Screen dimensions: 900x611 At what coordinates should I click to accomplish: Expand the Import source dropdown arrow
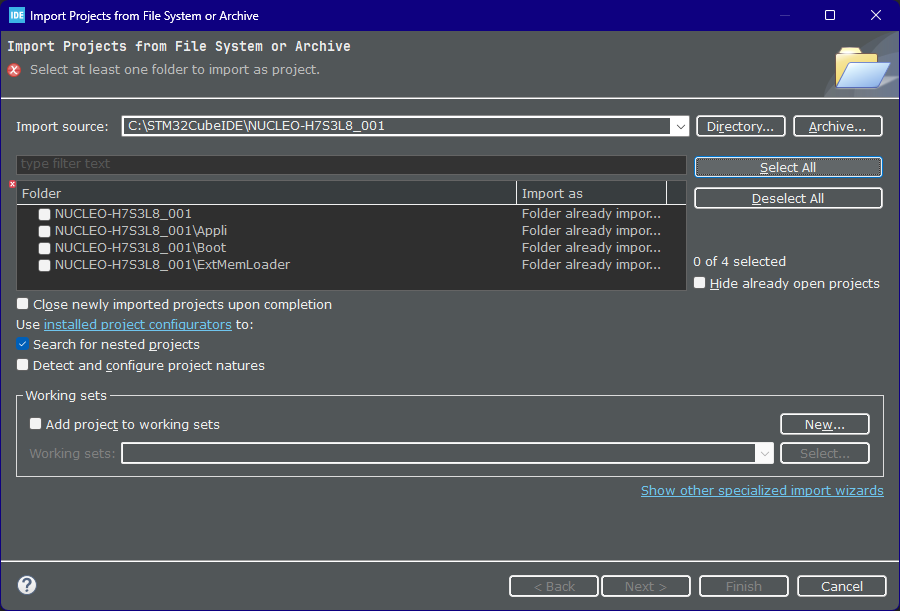[680, 126]
